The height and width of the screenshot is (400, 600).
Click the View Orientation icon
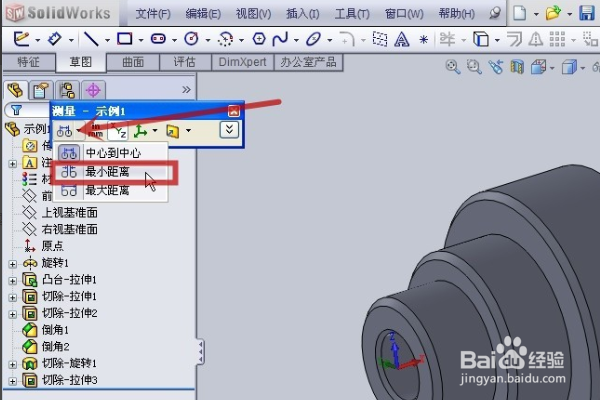[538, 67]
